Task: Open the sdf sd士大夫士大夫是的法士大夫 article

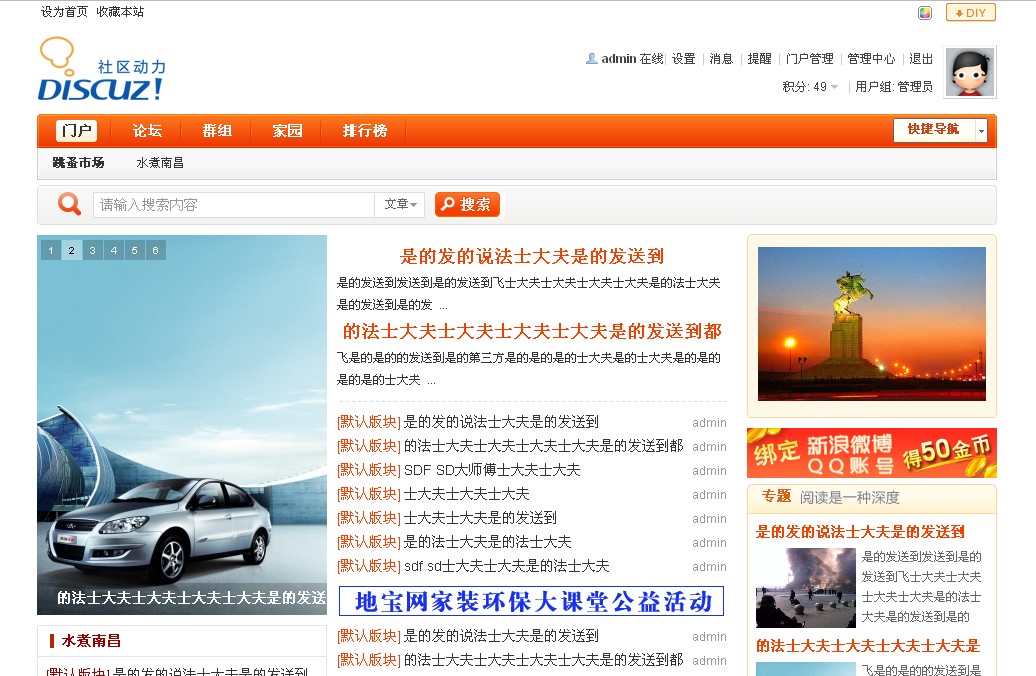Action: (x=507, y=566)
